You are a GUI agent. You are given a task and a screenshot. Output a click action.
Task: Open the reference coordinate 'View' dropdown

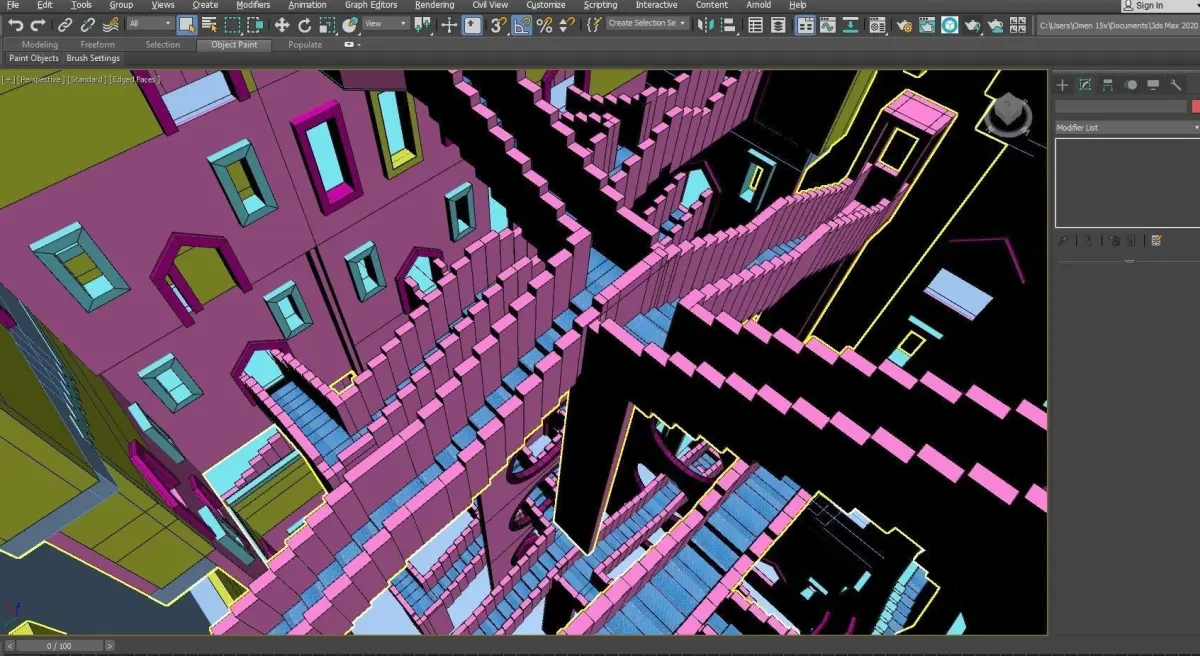[x=386, y=24]
